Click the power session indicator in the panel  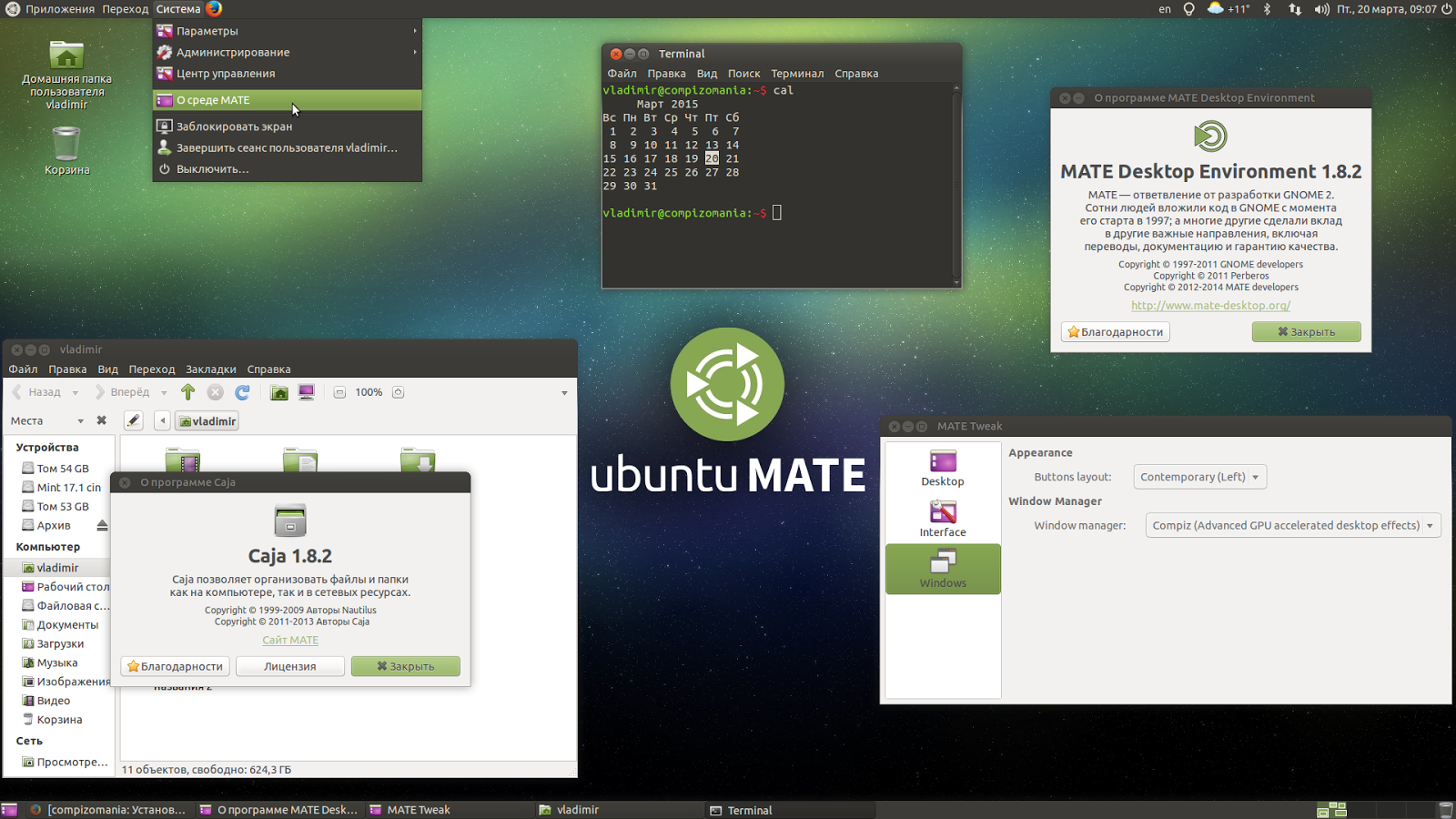click(1447, 9)
